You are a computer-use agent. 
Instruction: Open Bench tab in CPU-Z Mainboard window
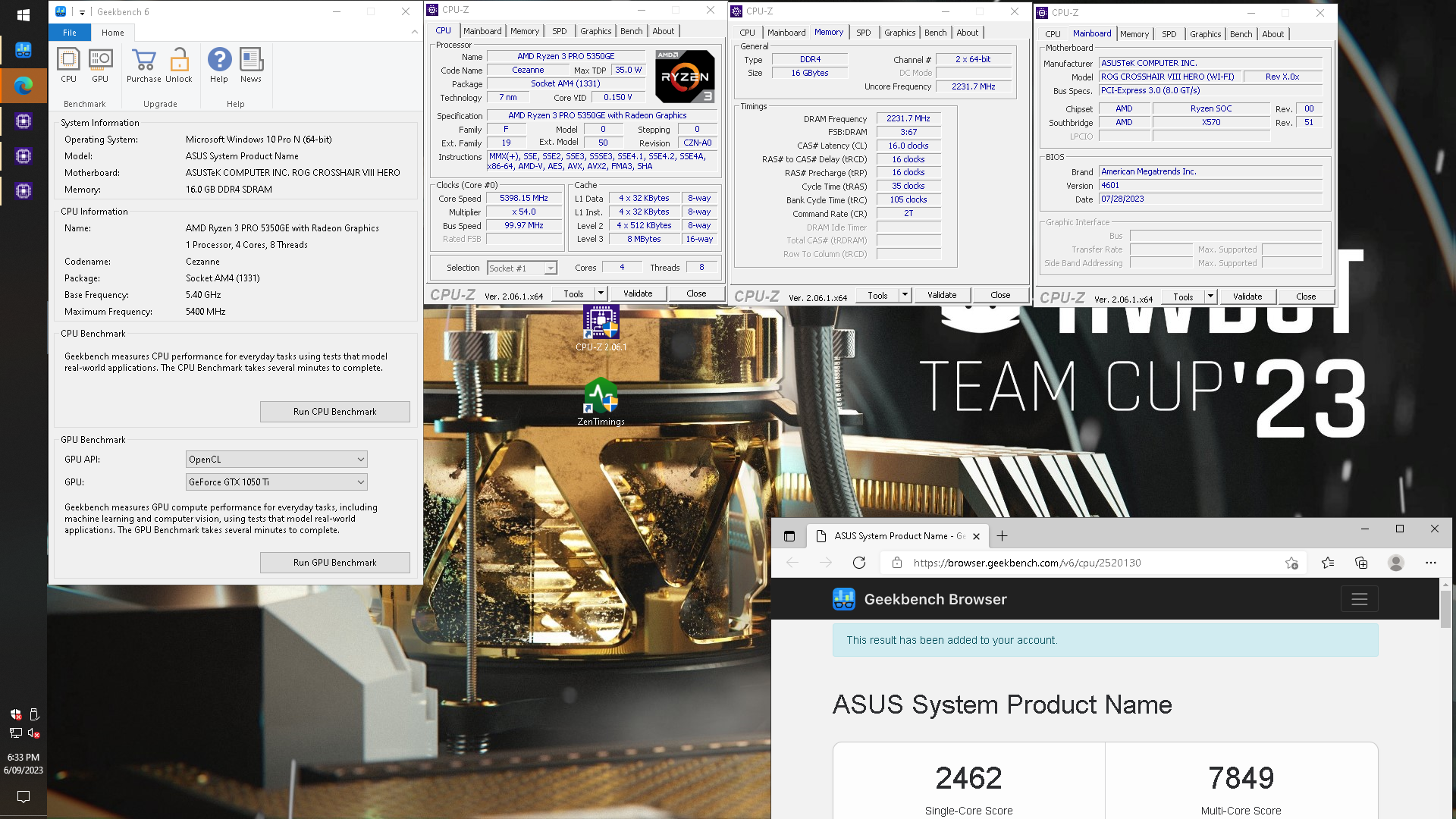coord(1241,34)
